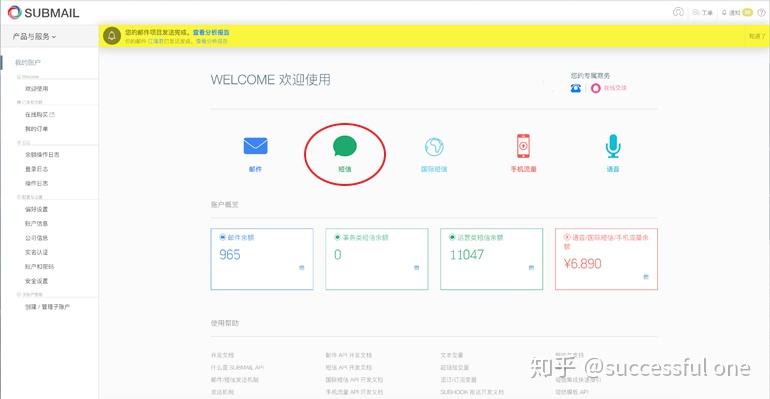Open 欢迎使用 in the sidebar
The width and height of the screenshot is (770, 399).
(x=37, y=89)
